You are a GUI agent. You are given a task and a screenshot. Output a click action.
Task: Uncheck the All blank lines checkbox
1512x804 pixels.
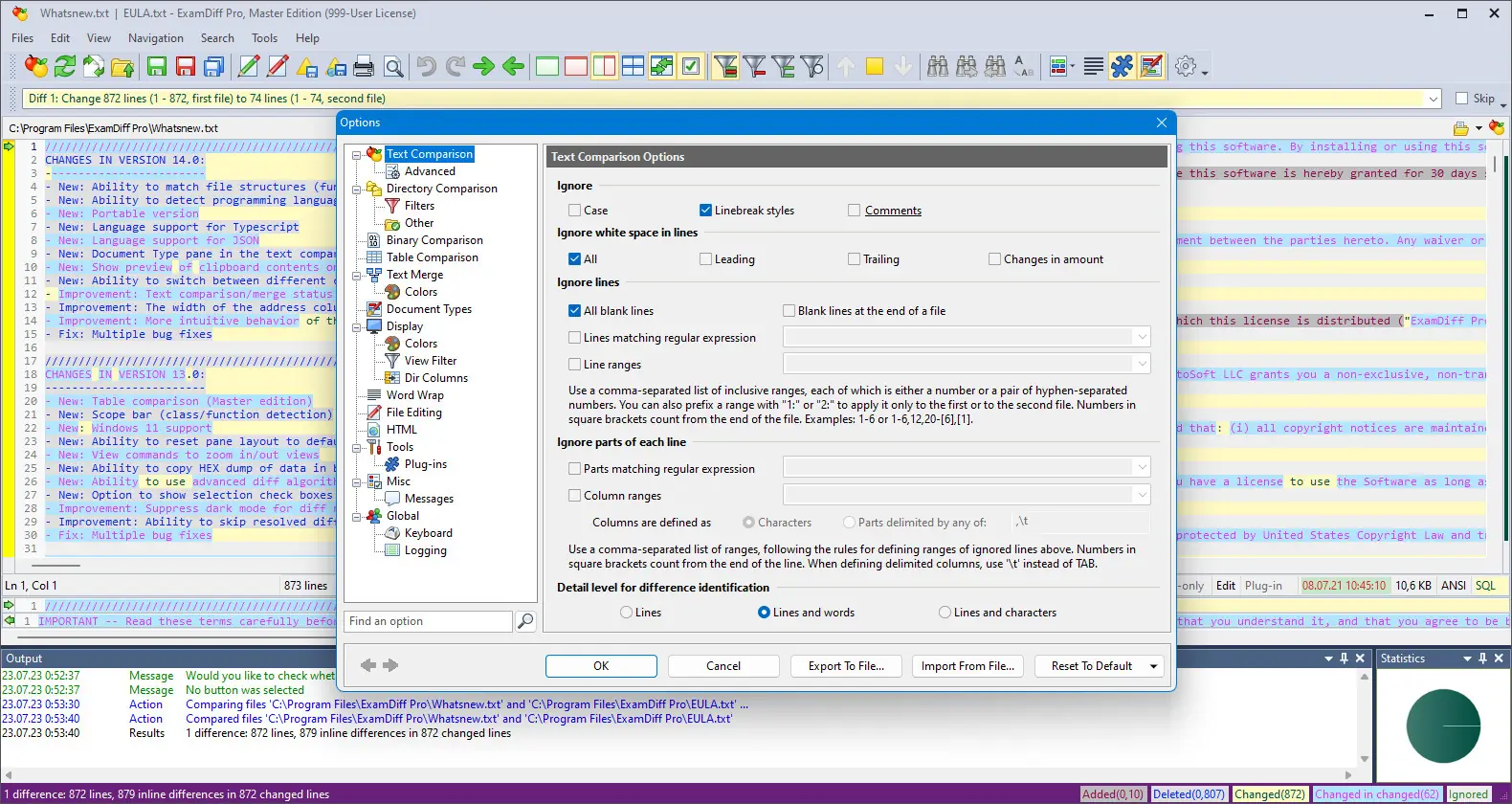(574, 311)
